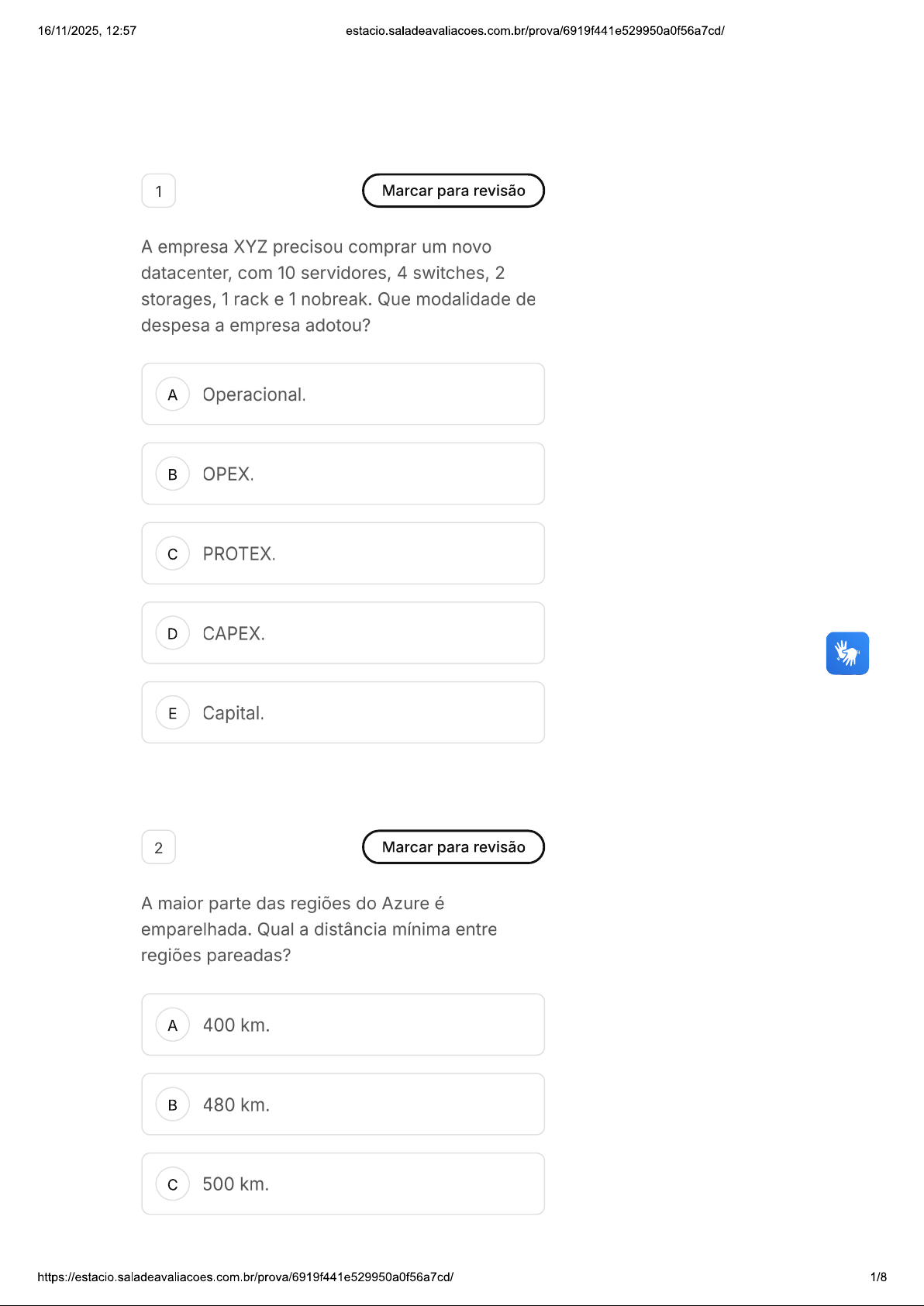Choose option E 'Capital.'
This screenshot has height=1306, width=924.
pos(343,713)
